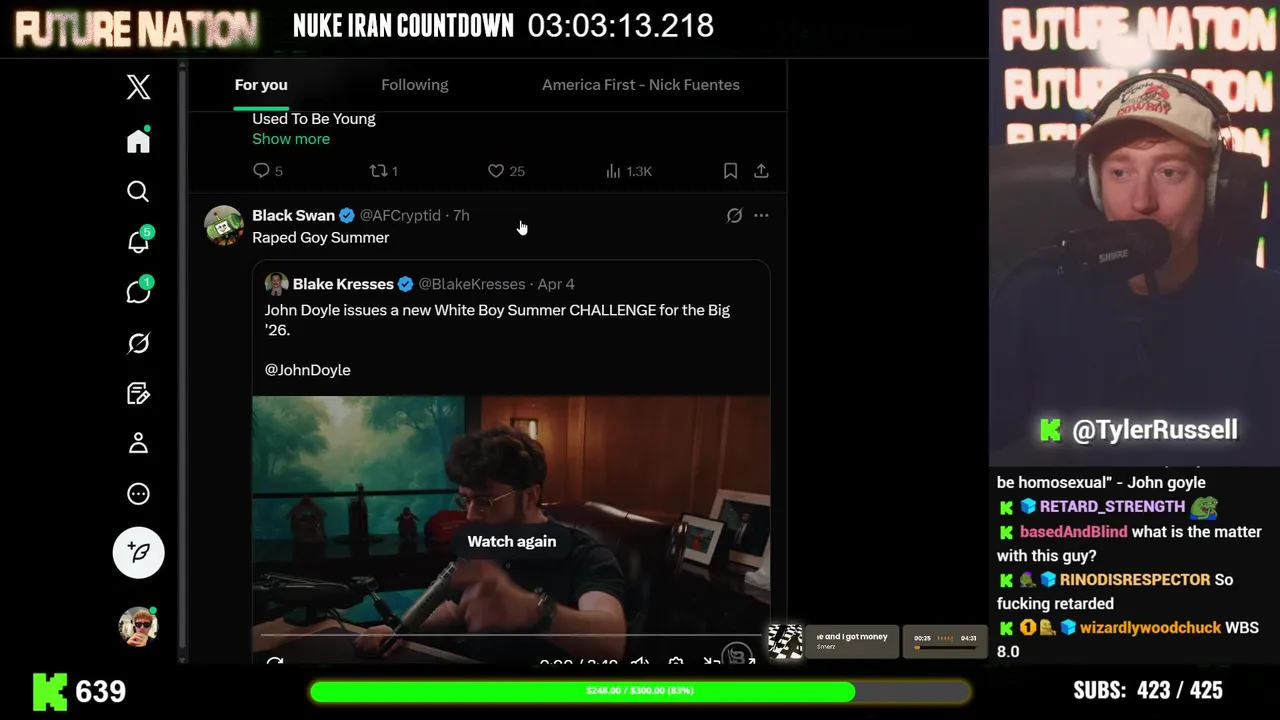
Task: Open Black Swan display name link
Action: point(293,215)
